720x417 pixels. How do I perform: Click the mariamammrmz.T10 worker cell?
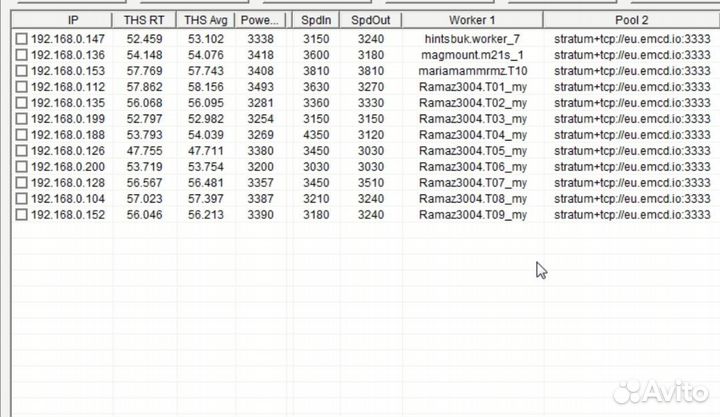click(x=472, y=71)
